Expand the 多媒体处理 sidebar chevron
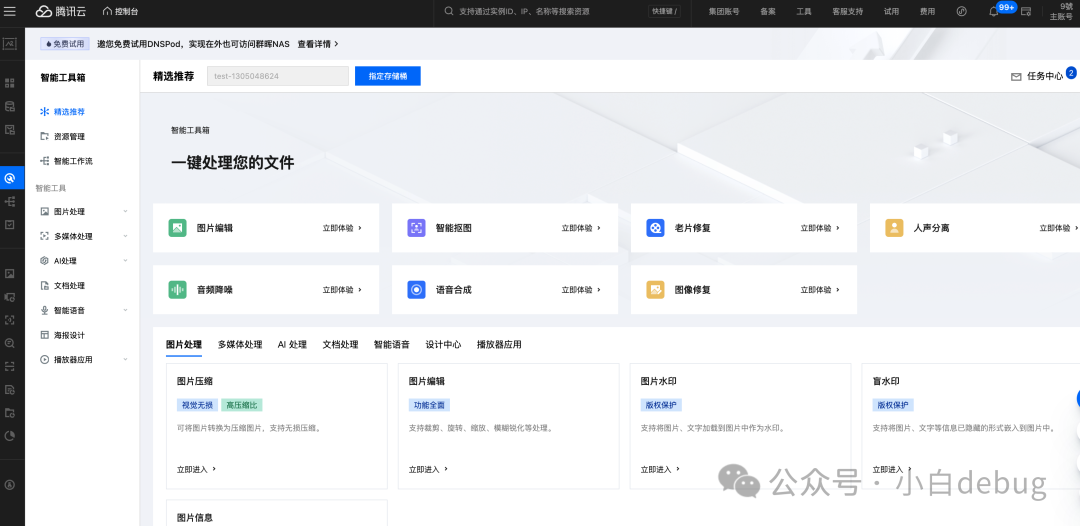 125,236
